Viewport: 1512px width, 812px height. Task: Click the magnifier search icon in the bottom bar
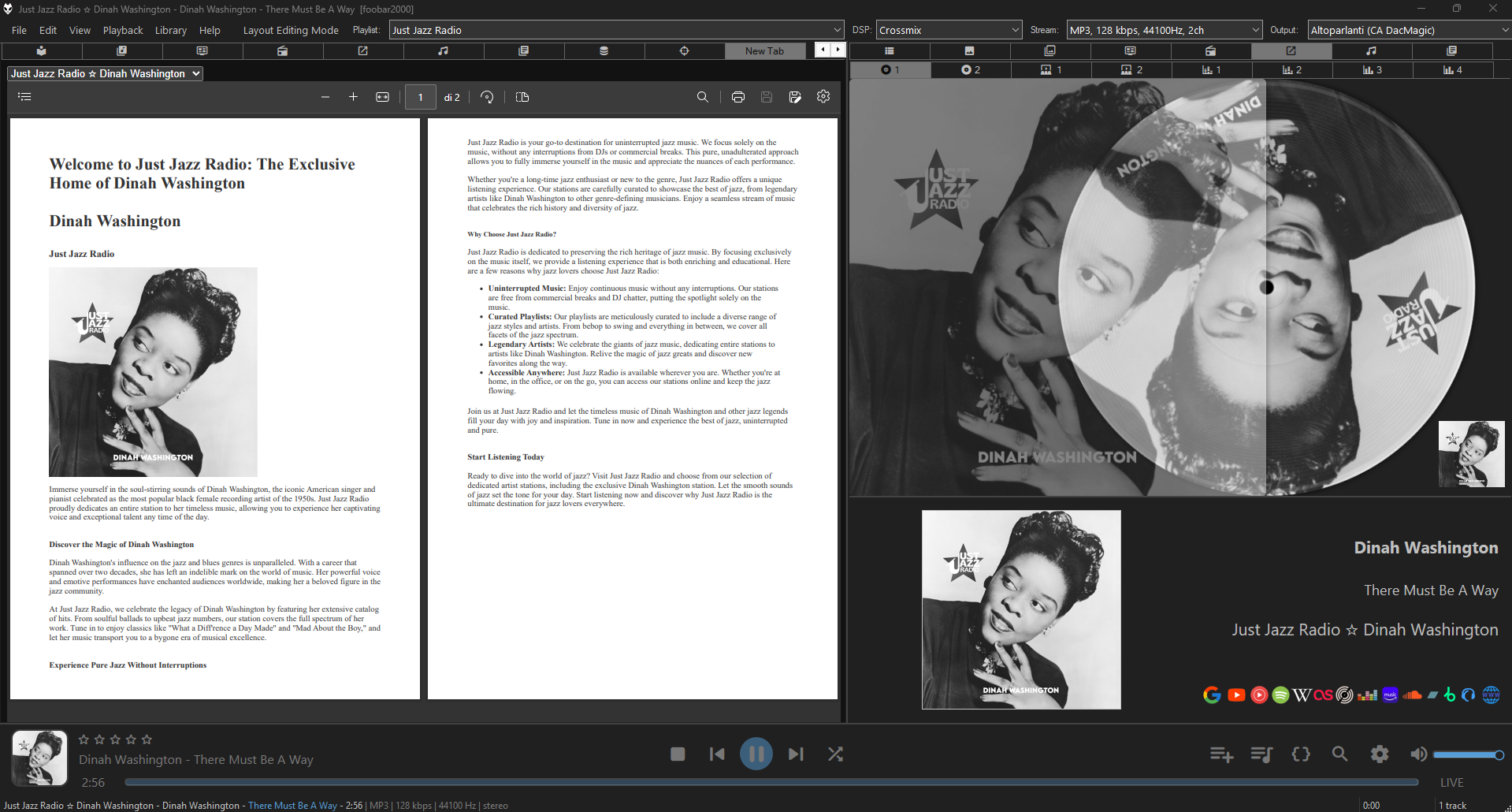(x=1339, y=754)
